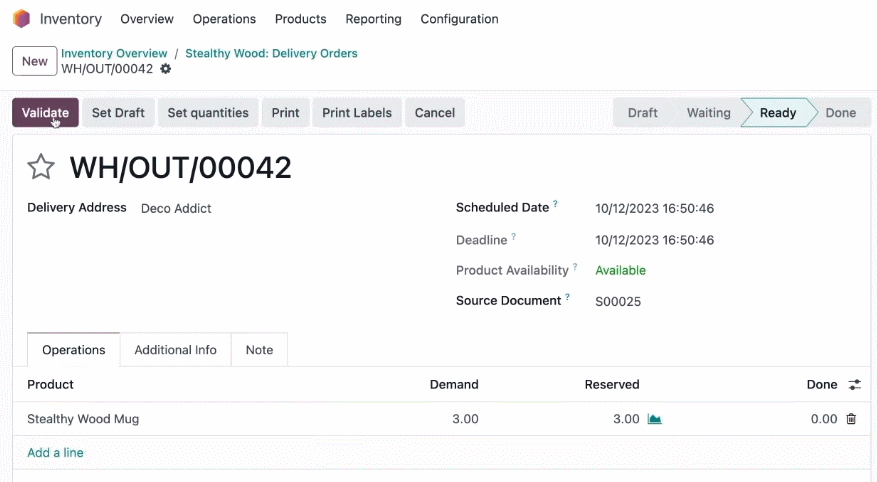Click the Print Labels button
The height and width of the screenshot is (482, 877).
pos(357,112)
